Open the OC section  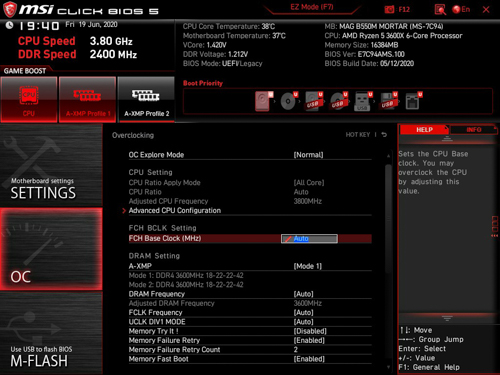(51, 249)
